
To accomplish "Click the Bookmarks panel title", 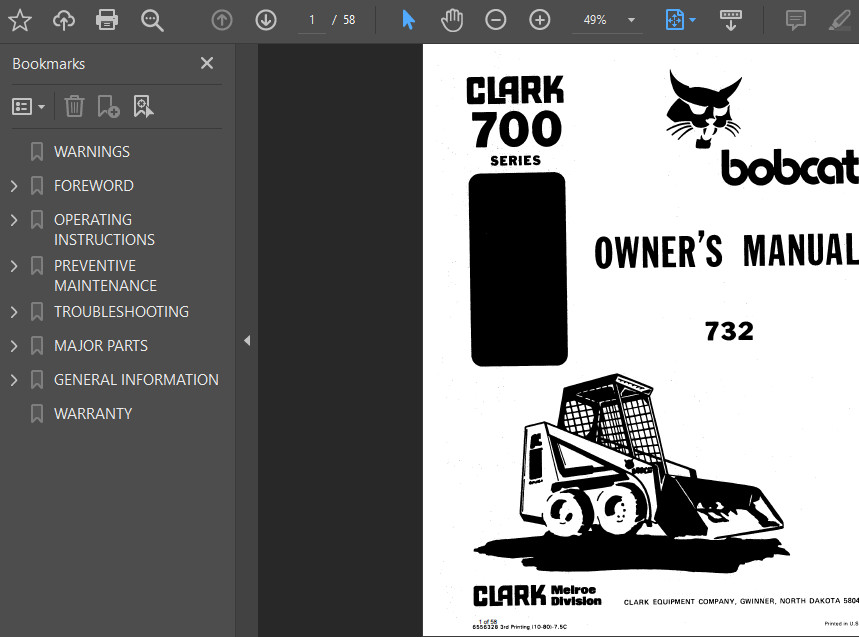I will pyautogui.click(x=48, y=64).
